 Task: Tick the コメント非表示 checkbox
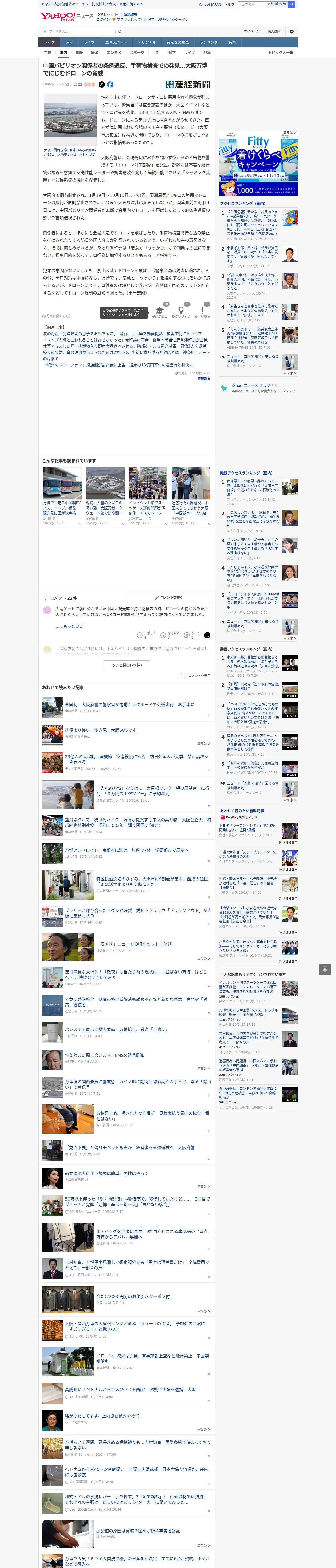(183, 676)
